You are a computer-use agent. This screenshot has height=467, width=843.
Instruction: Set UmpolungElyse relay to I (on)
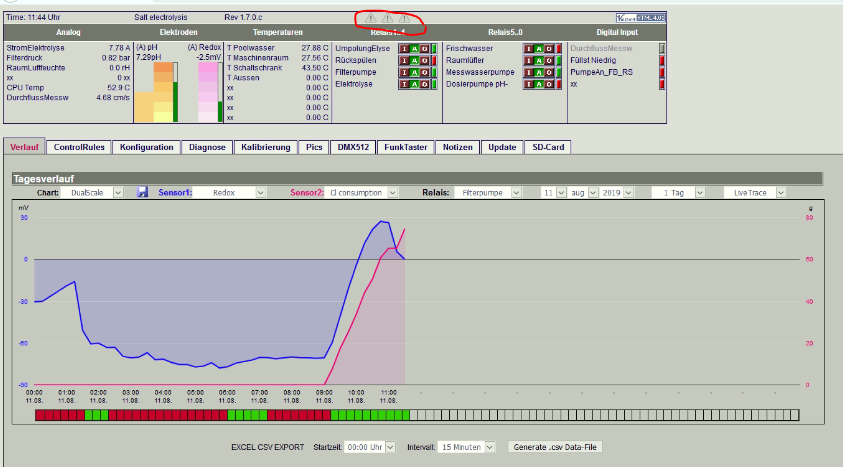pyautogui.click(x=404, y=48)
